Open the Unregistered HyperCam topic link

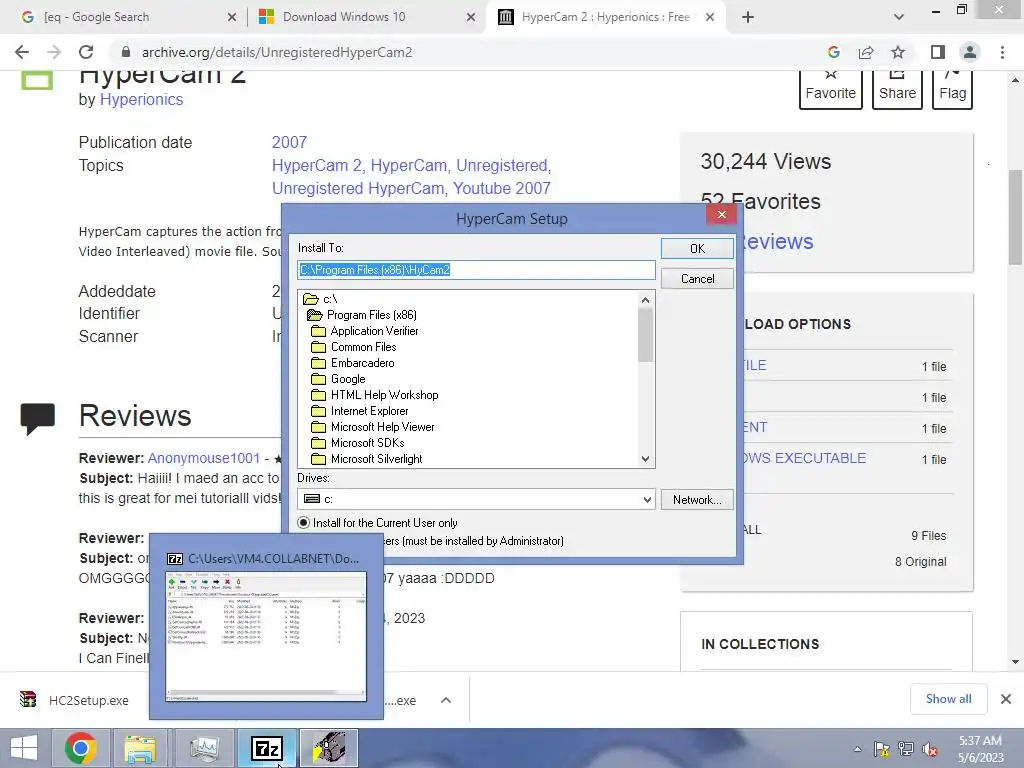pos(357,188)
